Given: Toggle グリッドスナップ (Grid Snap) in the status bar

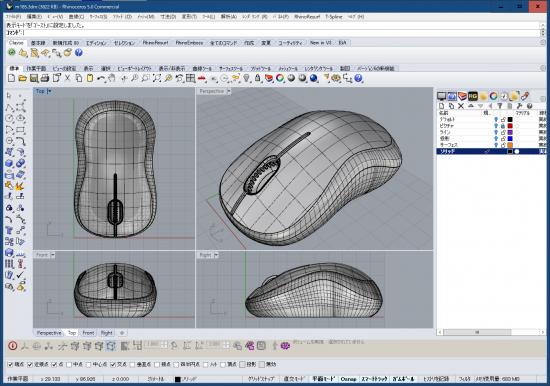Looking at the screenshot, I should pyautogui.click(x=261, y=379).
